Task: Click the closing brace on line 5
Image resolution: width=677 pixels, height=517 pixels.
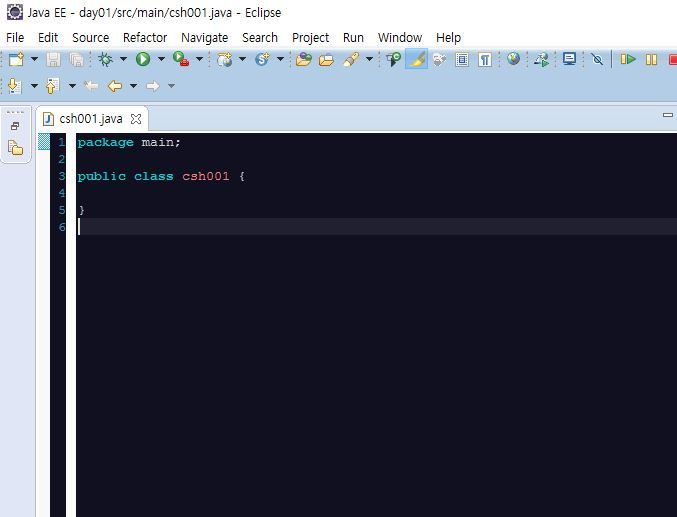Action: pos(82,210)
